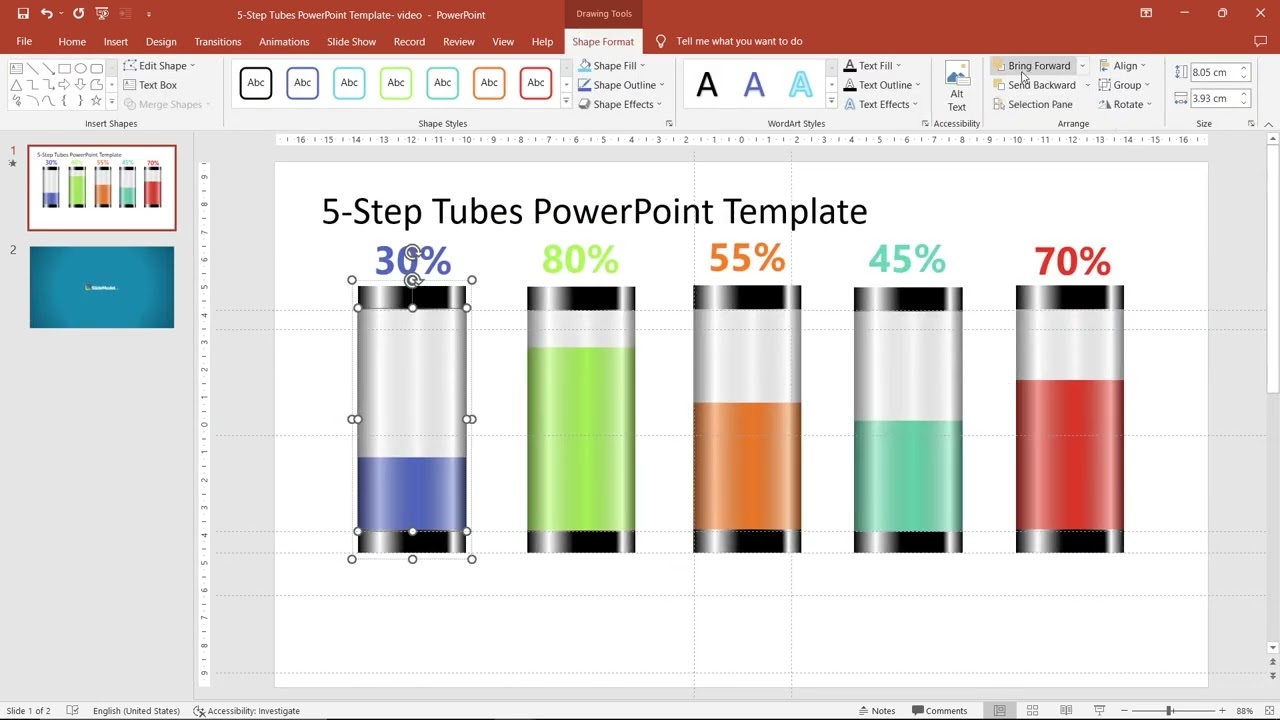Open Ribbon Display Options icon
Image resolution: width=1280 pixels, height=720 pixels.
click(x=1146, y=14)
